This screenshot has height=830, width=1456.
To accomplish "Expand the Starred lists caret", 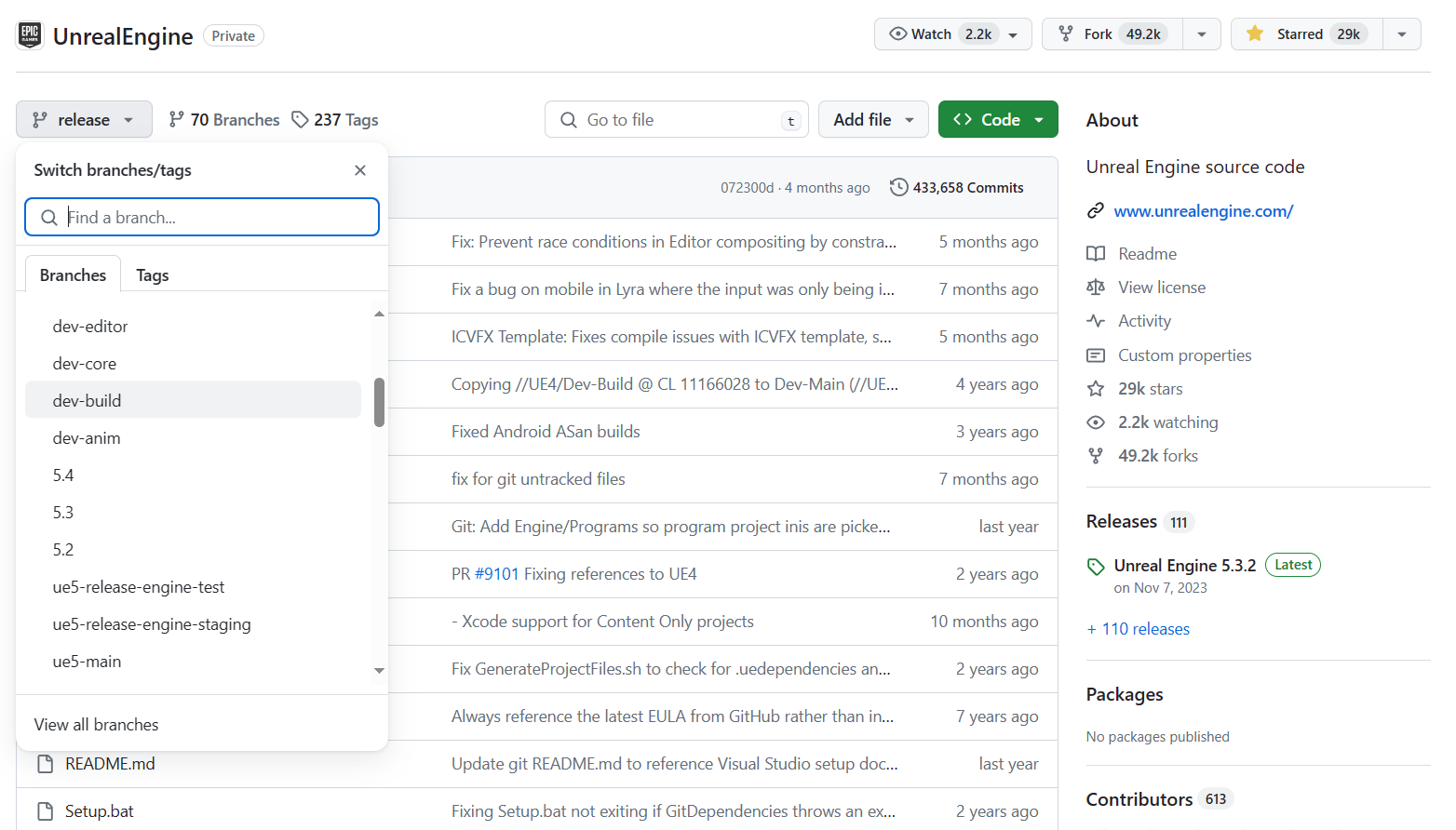I will coord(1402,34).
